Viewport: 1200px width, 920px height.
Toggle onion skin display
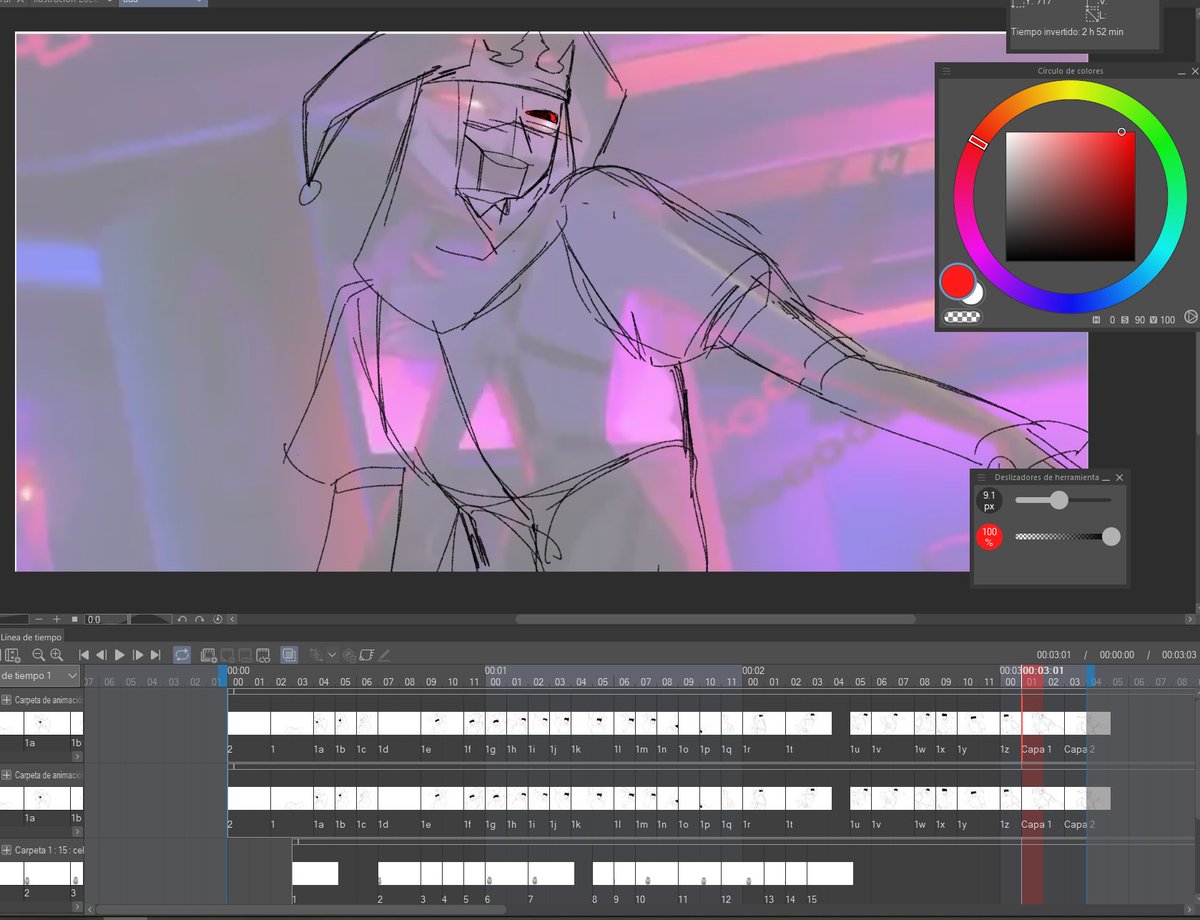coord(289,655)
